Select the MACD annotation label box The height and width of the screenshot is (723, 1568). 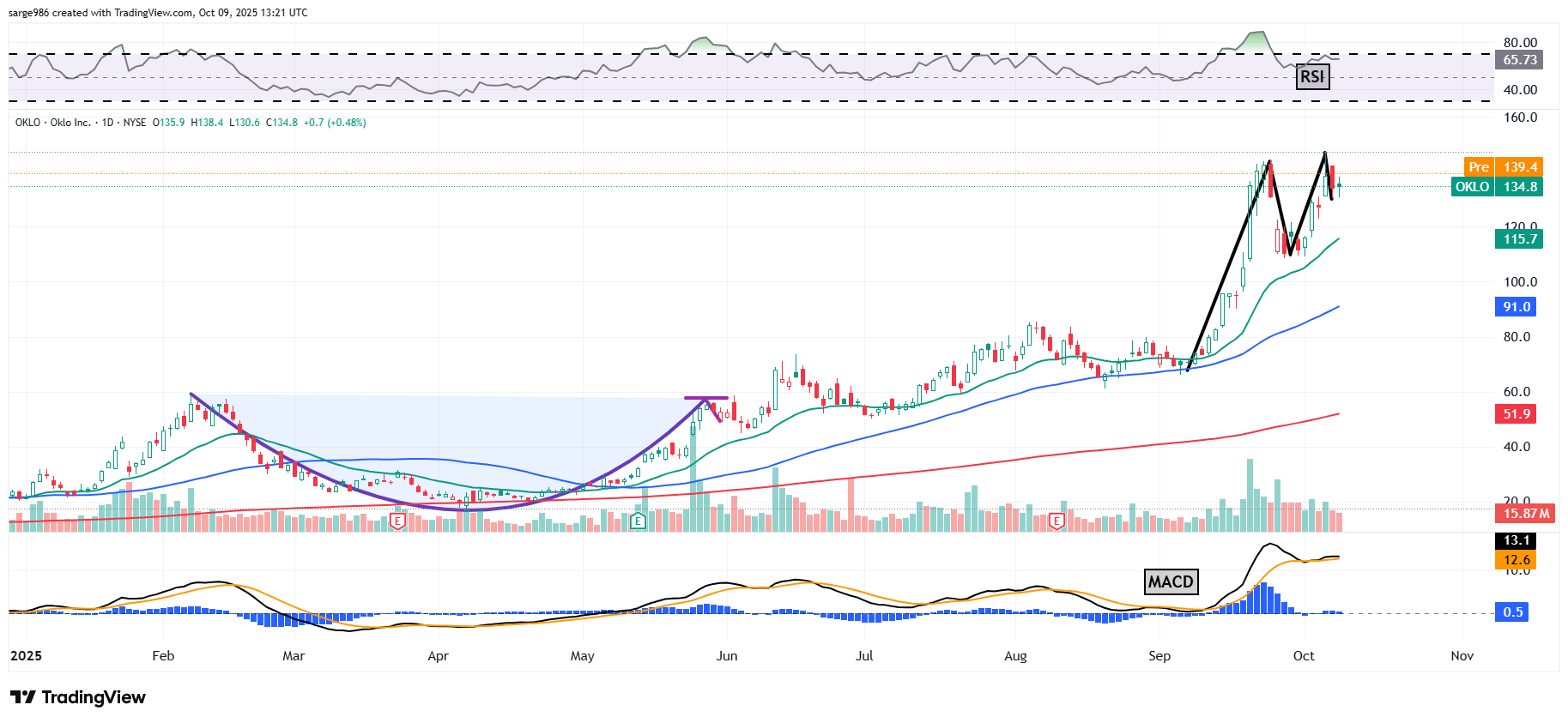pos(1171,581)
